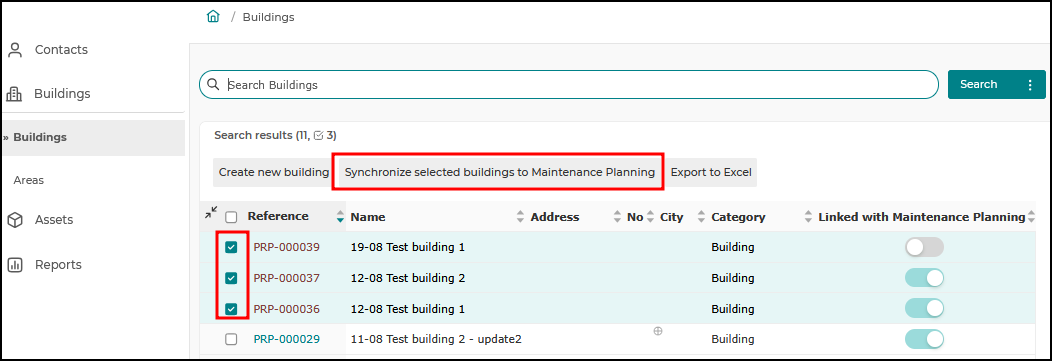
Task: Uncheck the PRP-000039 row checkbox
Action: (x=231, y=248)
